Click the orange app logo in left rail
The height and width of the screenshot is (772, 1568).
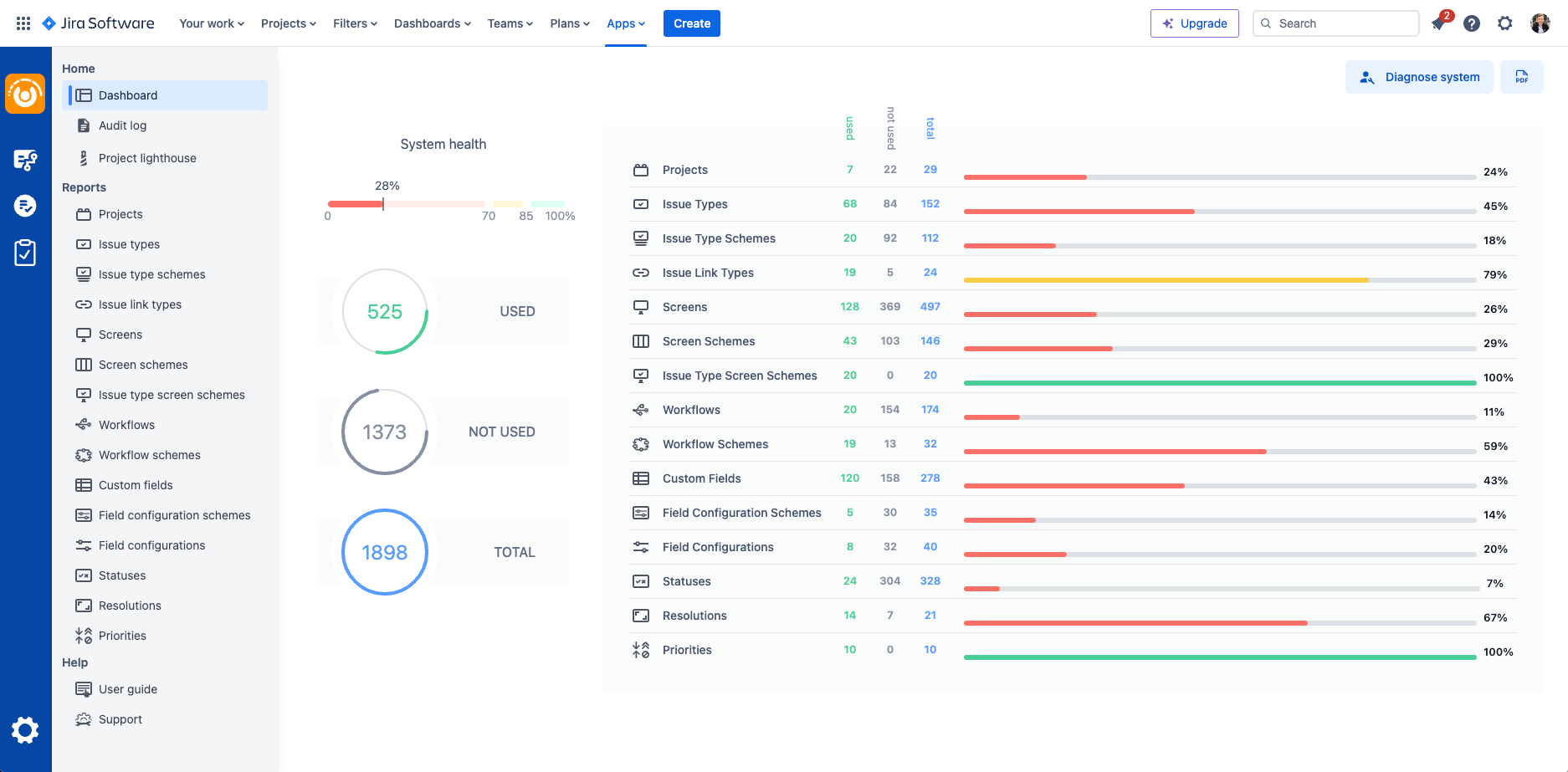pos(25,94)
